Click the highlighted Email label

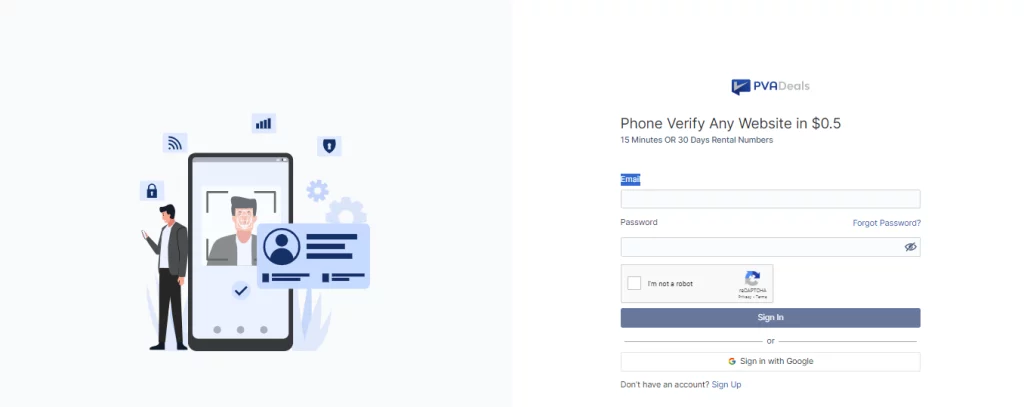pos(630,180)
